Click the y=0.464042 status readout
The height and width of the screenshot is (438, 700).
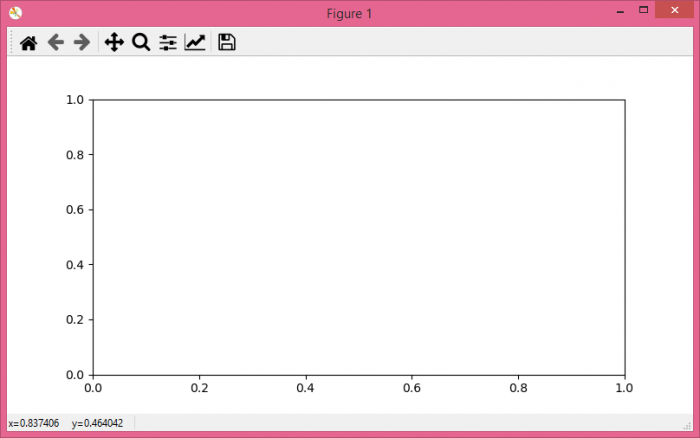coord(97,423)
